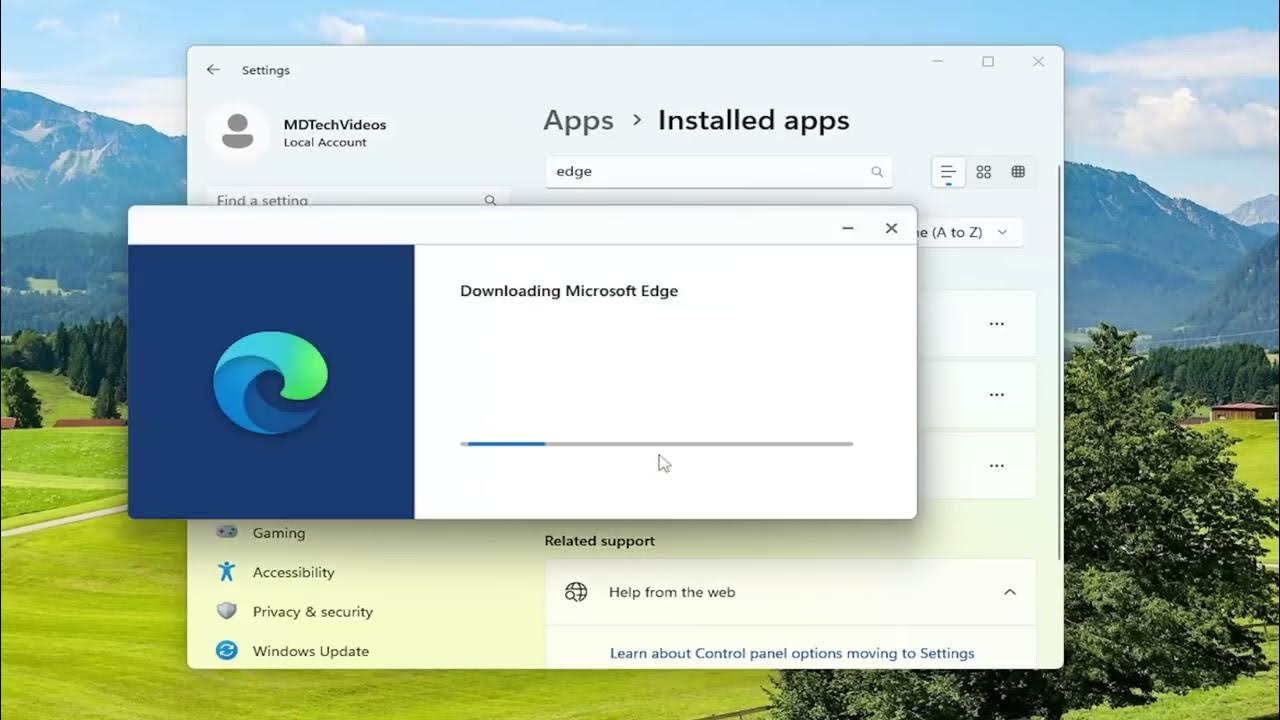This screenshot has width=1280, height=720.
Task: Click the Settings window vertical scrollbar
Action: point(1059,360)
